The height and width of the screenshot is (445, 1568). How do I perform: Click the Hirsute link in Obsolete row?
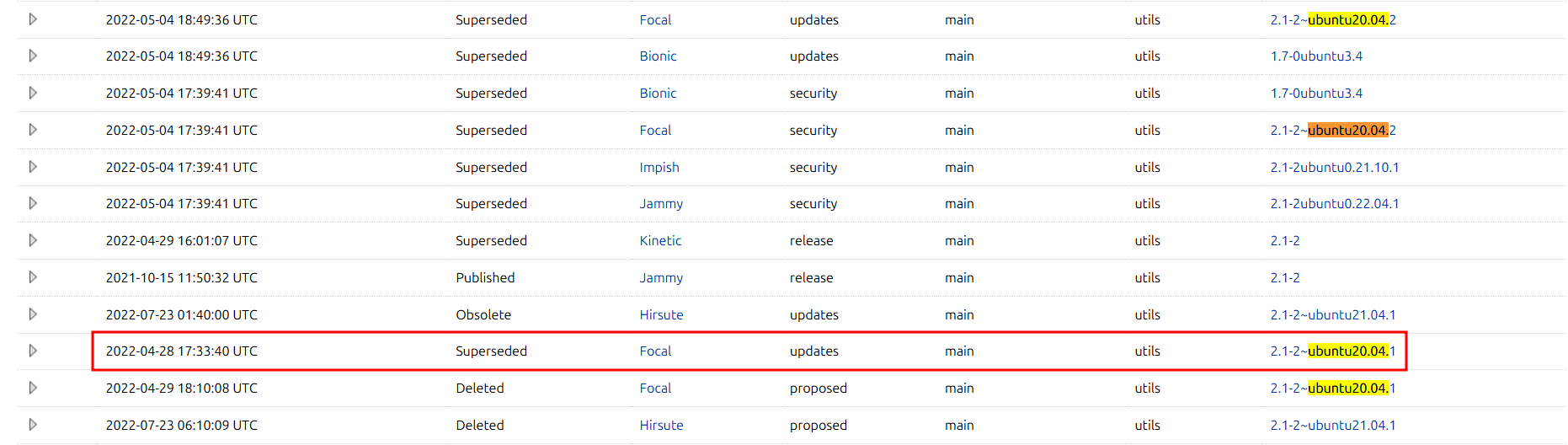click(661, 314)
